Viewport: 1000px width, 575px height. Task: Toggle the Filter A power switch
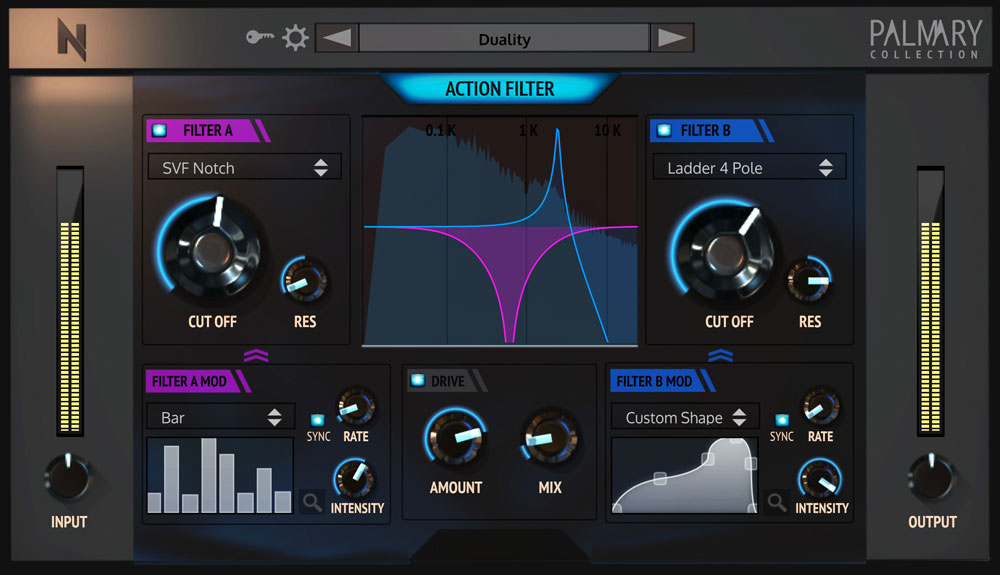(160, 130)
